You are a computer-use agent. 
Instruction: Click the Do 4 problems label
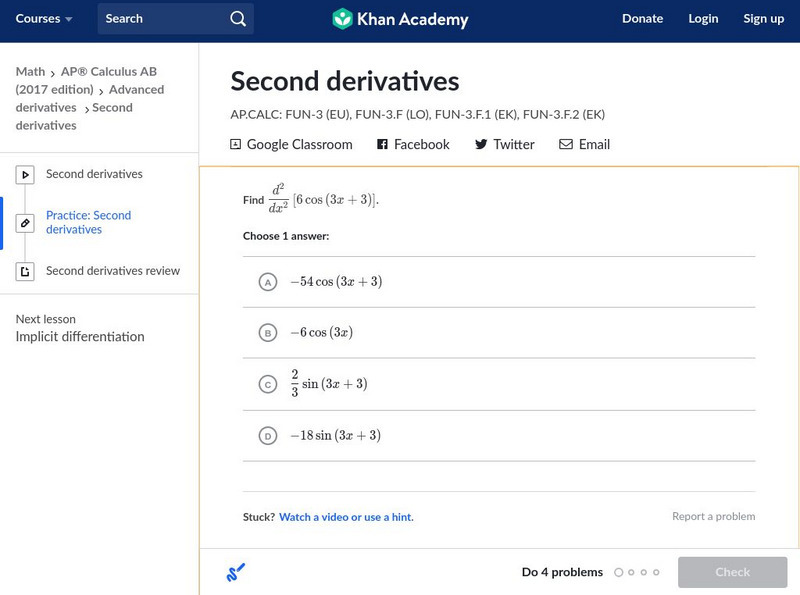[x=562, y=572]
